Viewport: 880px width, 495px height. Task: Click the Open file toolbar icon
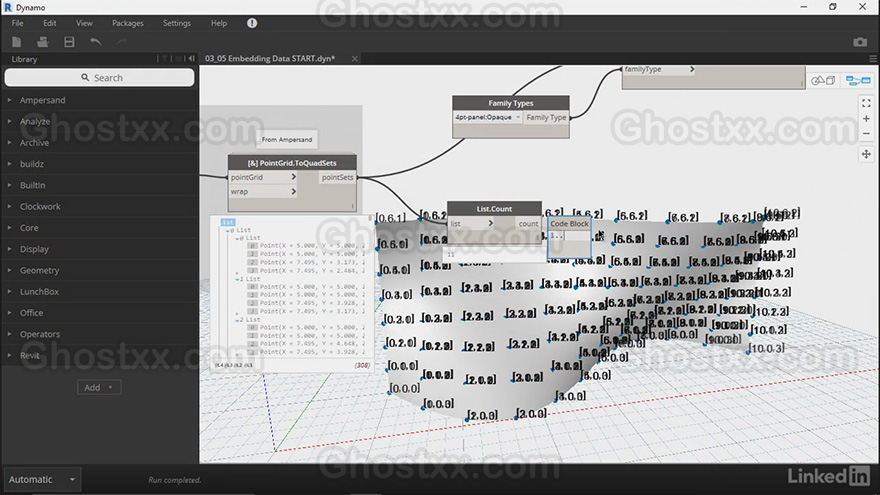(x=43, y=42)
